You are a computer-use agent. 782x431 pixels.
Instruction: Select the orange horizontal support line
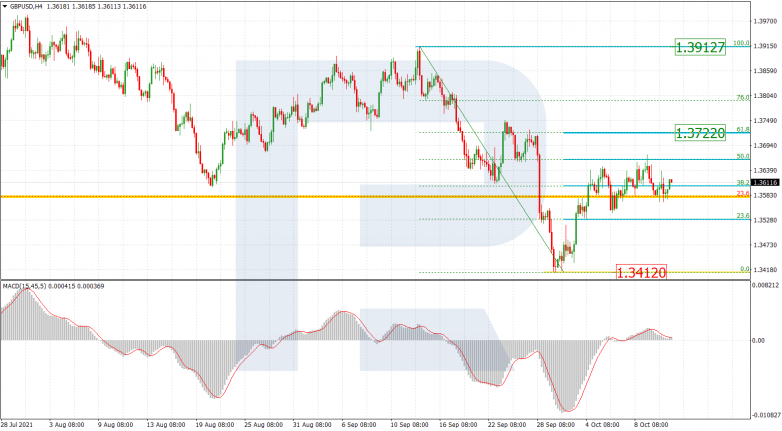pos(375,197)
